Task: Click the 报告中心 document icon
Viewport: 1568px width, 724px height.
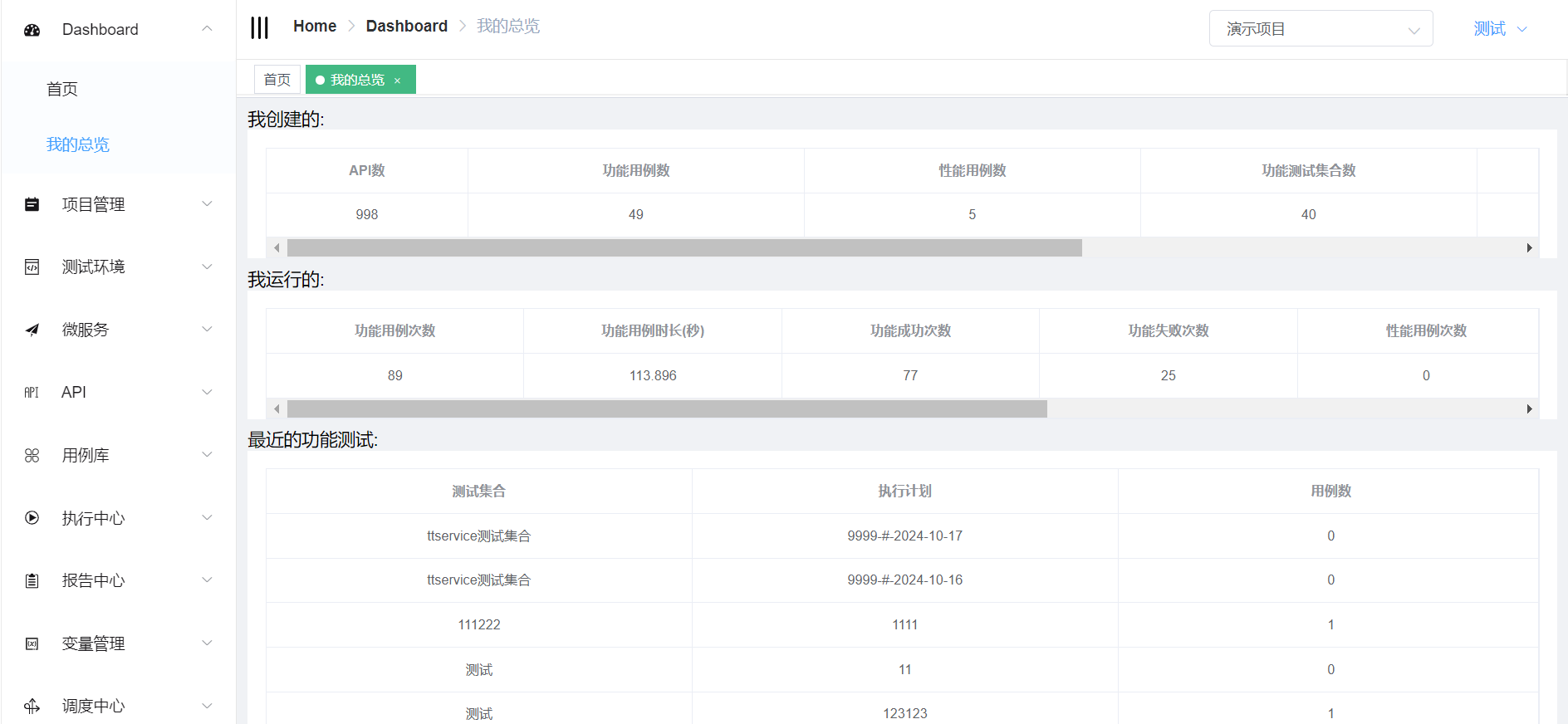Action: click(x=32, y=581)
